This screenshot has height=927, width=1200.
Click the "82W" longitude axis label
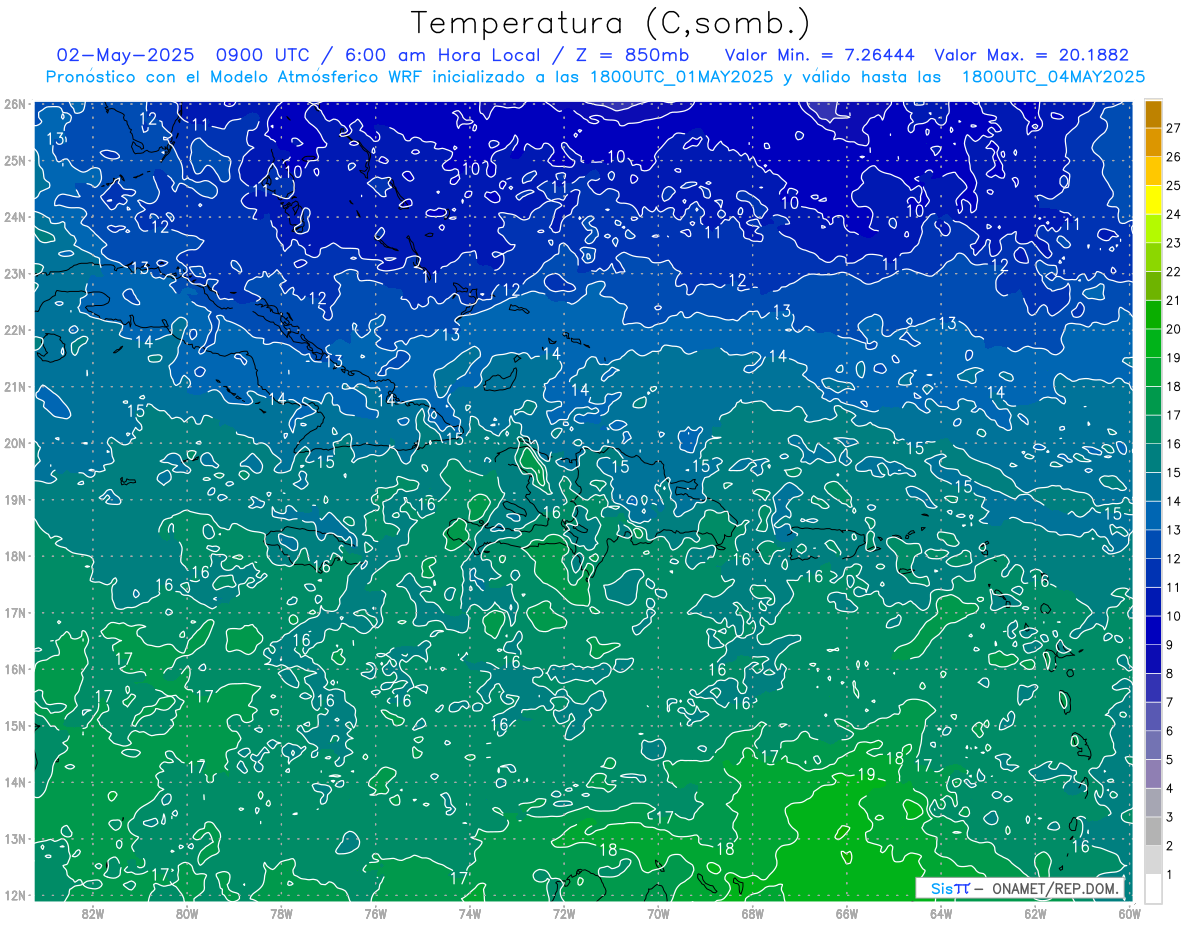click(93, 912)
